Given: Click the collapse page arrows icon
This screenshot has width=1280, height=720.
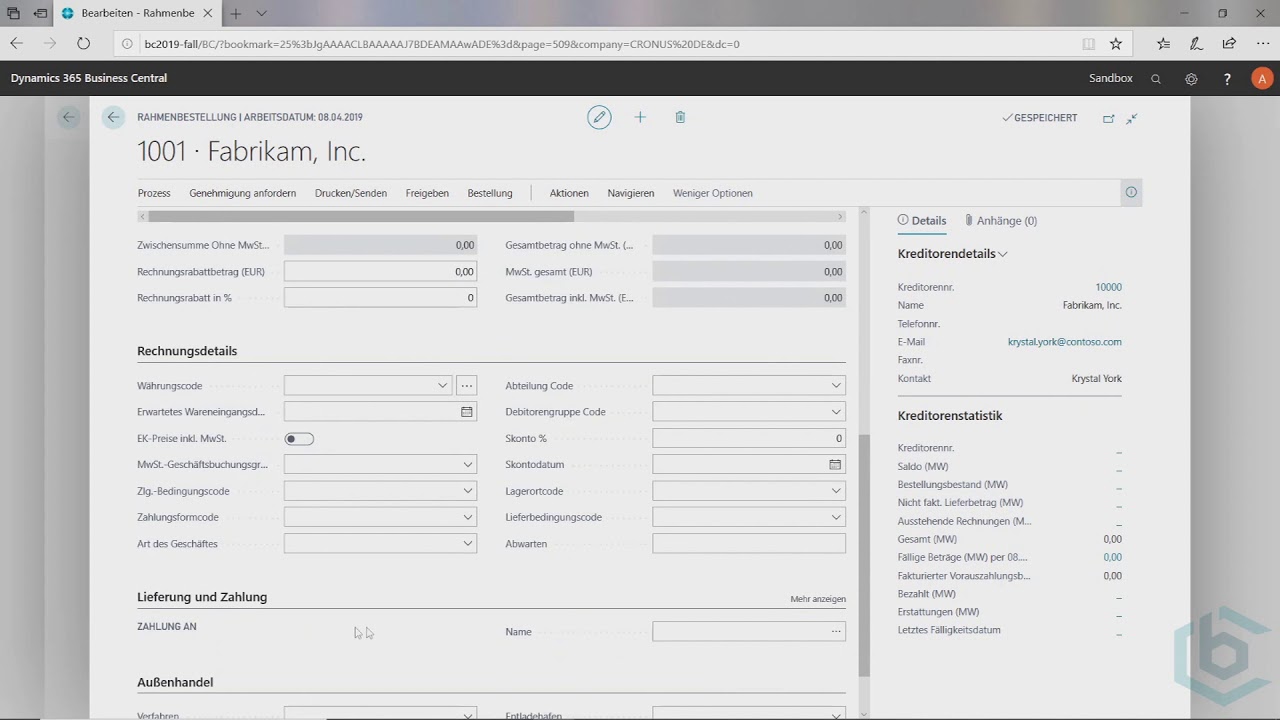Looking at the screenshot, I should click(x=1132, y=118).
